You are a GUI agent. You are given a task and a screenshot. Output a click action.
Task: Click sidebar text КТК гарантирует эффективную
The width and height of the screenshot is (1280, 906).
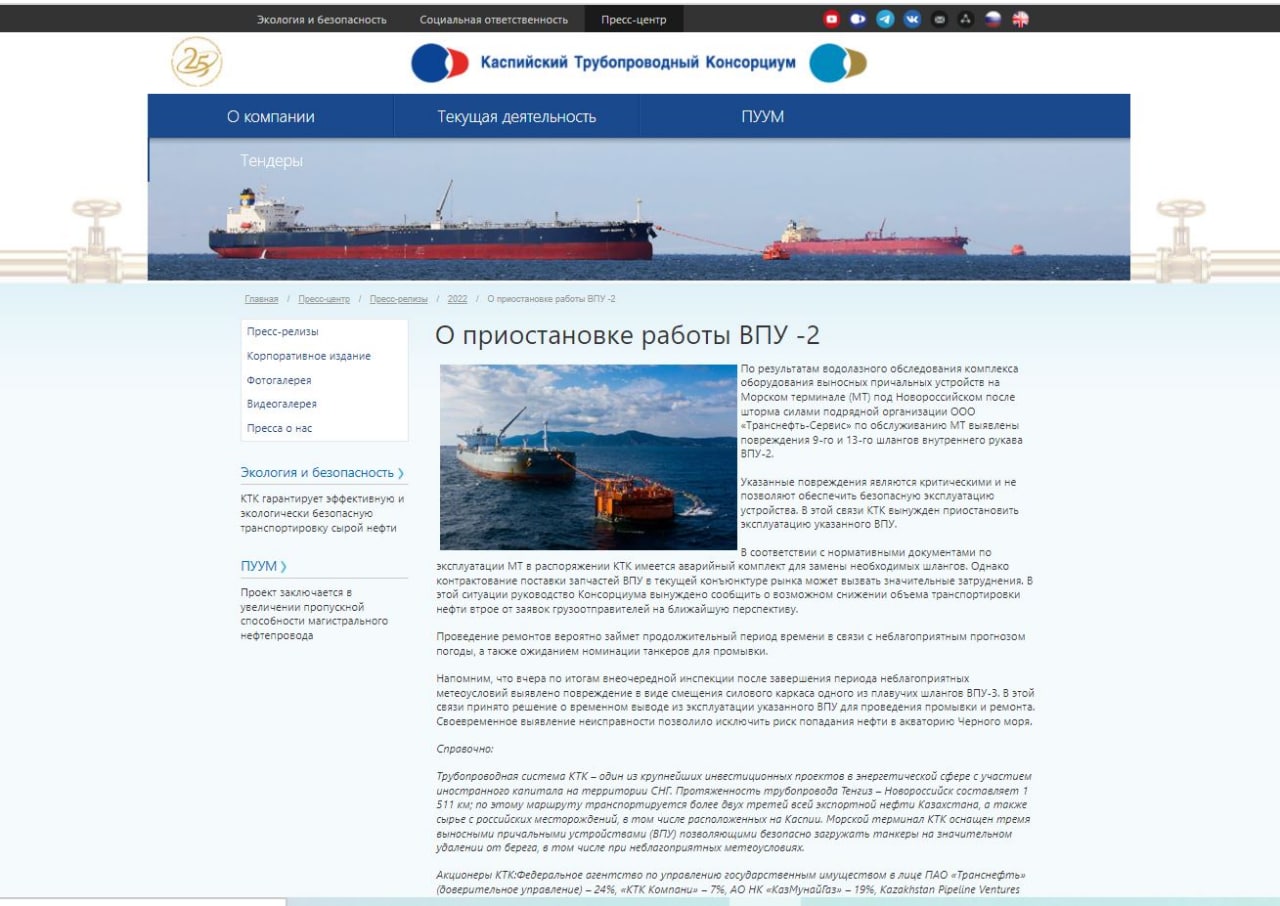pos(322,513)
